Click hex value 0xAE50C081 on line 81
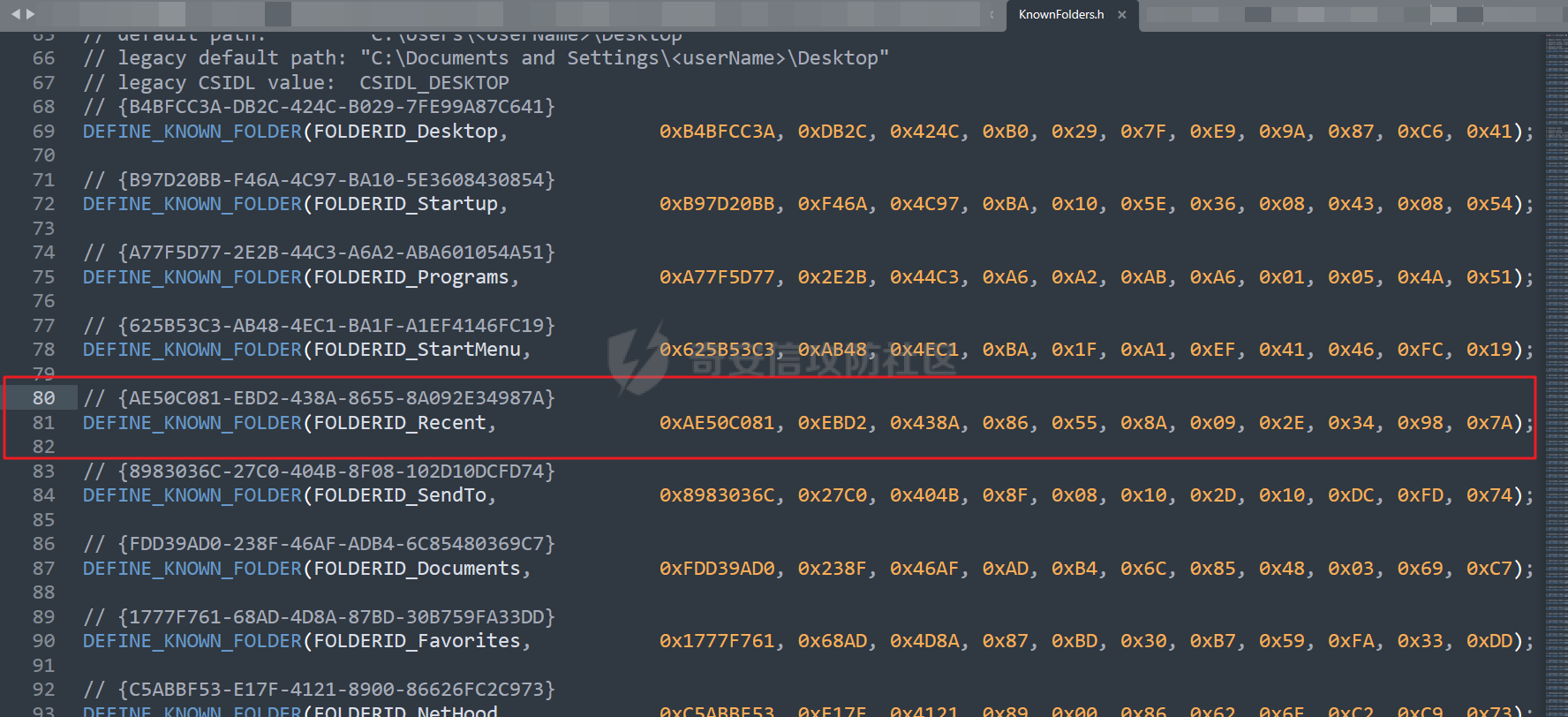Image resolution: width=1568 pixels, height=717 pixels. 716,423
